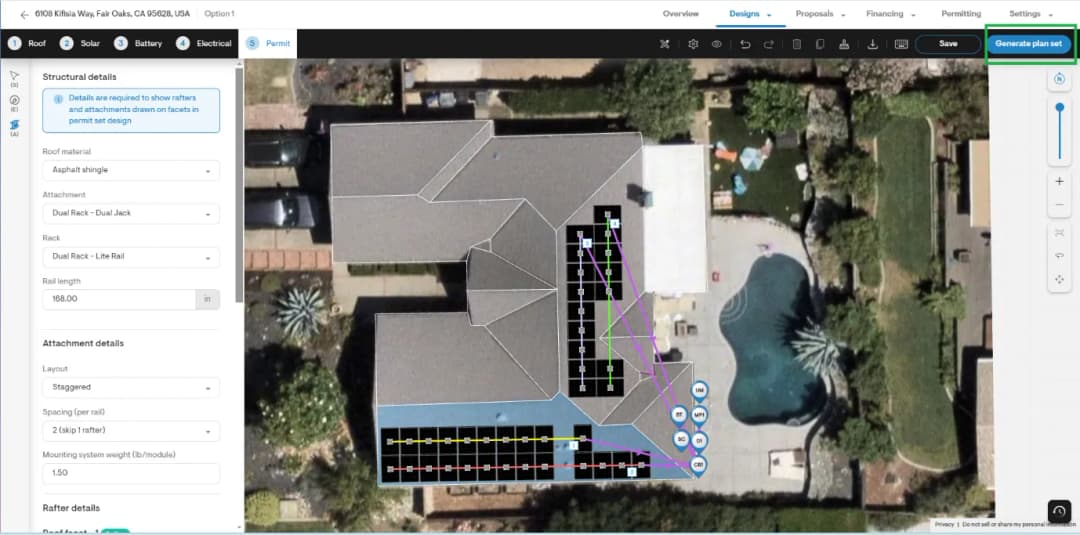This screenshot has height=535, width=1080.
Task: Click the Rail length input field
Action: coord(119,300)
